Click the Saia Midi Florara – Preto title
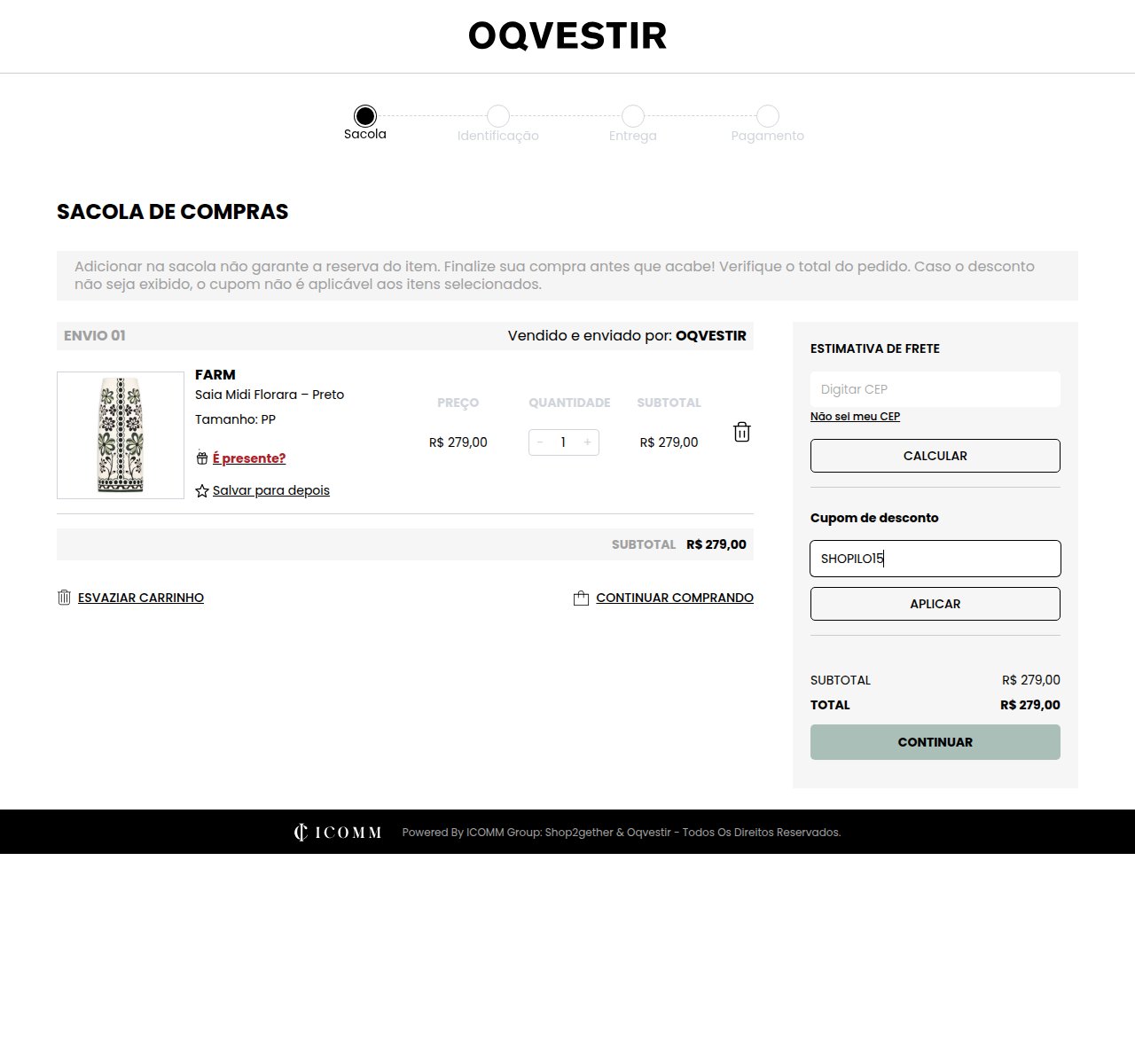 tap(270, 395)
